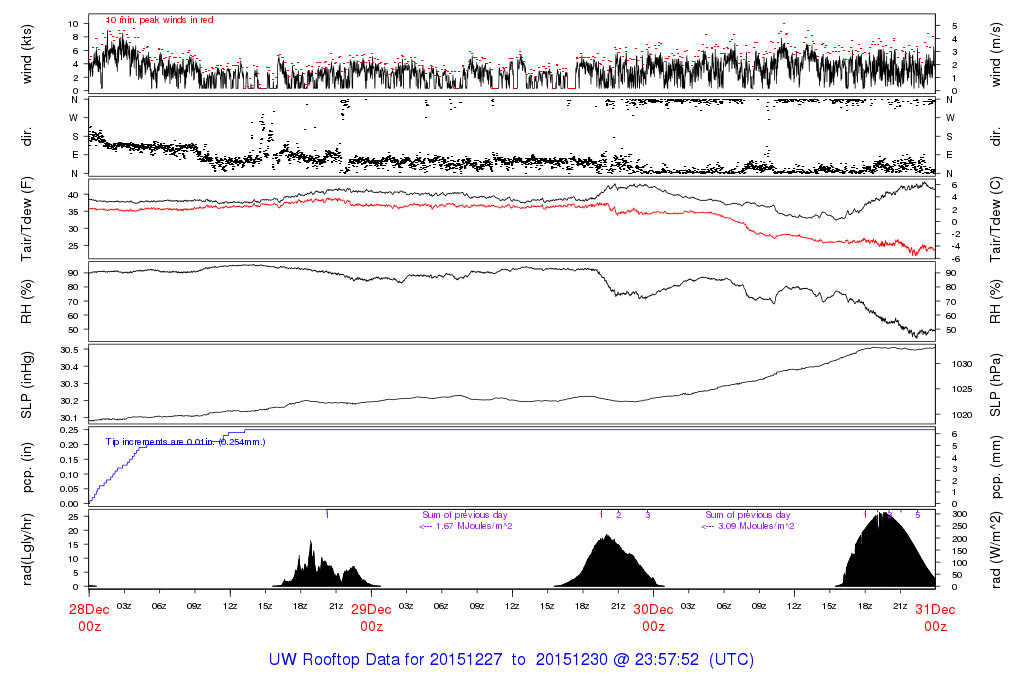
Task: Select the 30Dec 00z date marker
Action: 653,617
